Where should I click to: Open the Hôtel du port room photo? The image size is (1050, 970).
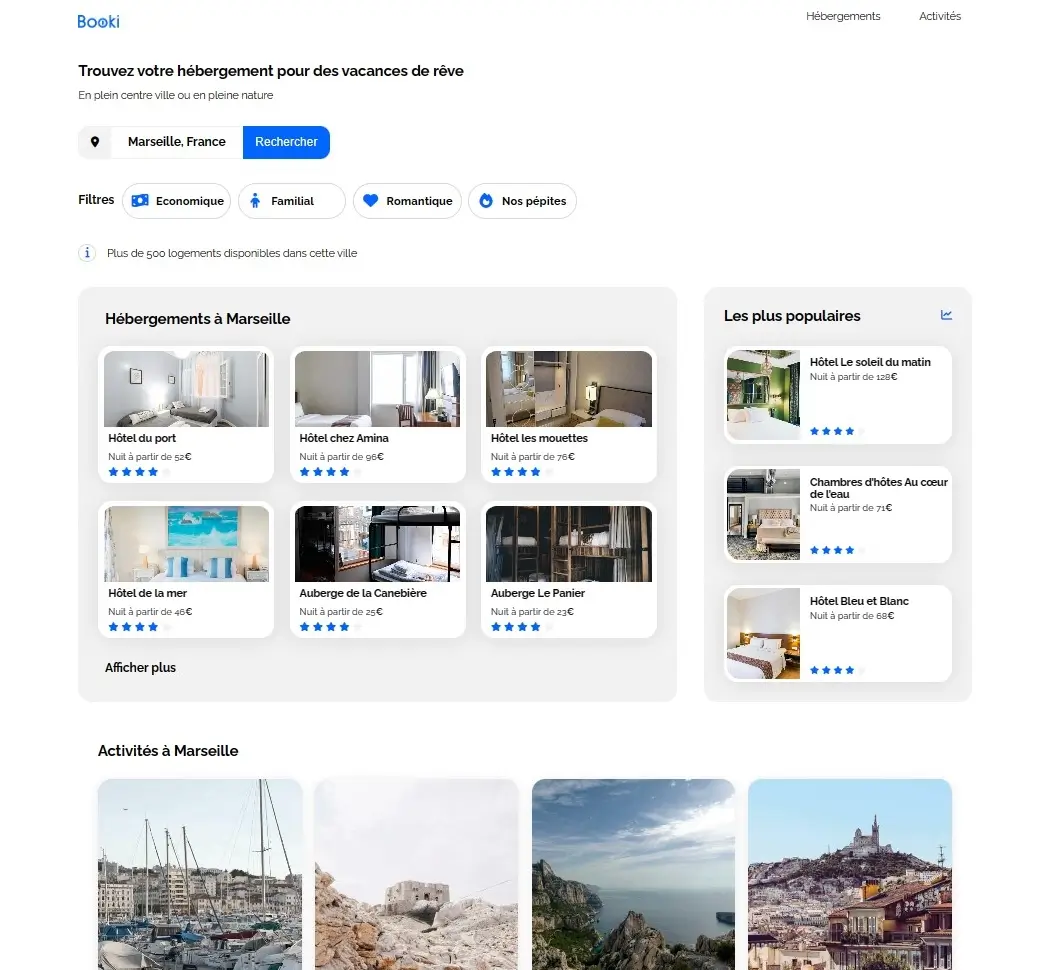coord(186,389)
